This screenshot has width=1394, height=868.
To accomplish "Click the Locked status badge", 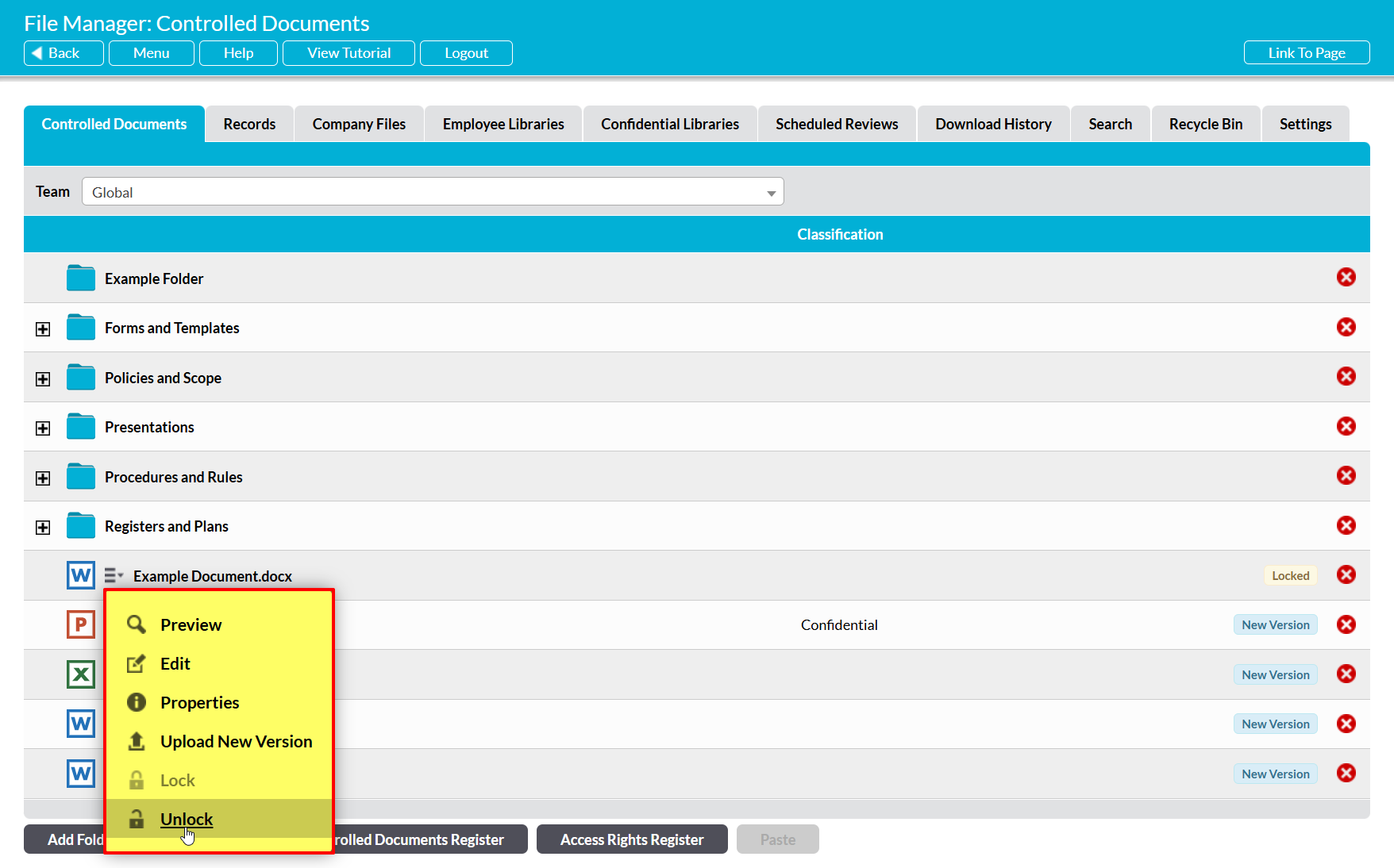I will (1290, 576).
